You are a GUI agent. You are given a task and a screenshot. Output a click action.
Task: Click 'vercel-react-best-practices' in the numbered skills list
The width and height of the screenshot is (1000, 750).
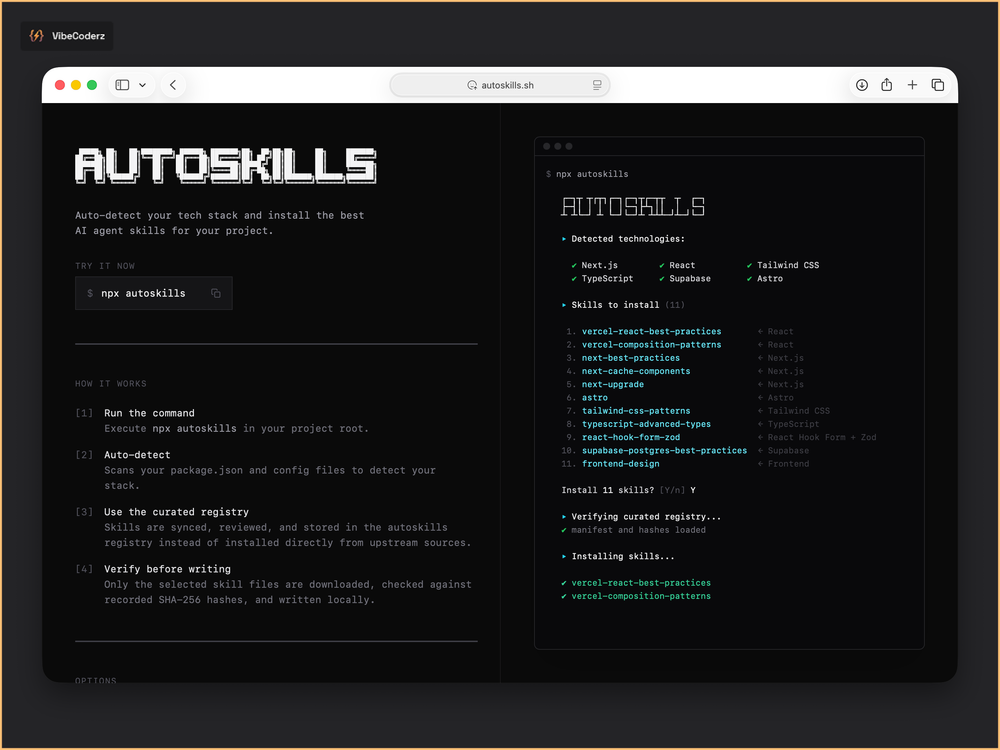(x=651, y=332)
